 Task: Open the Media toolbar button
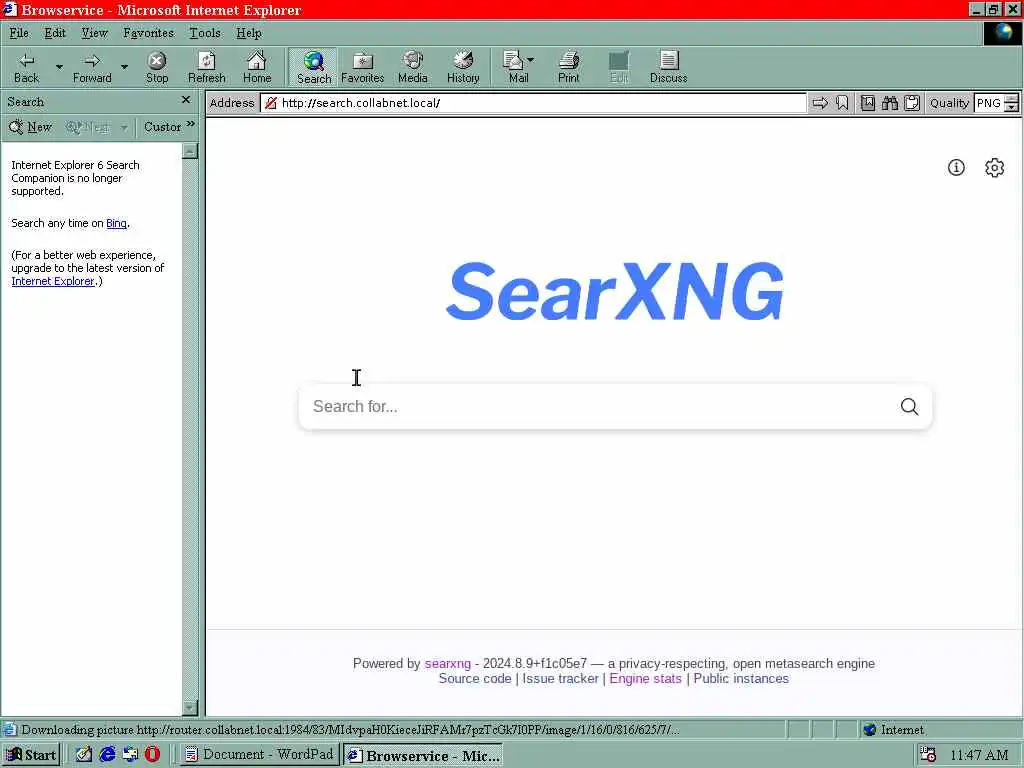point(413,67)
